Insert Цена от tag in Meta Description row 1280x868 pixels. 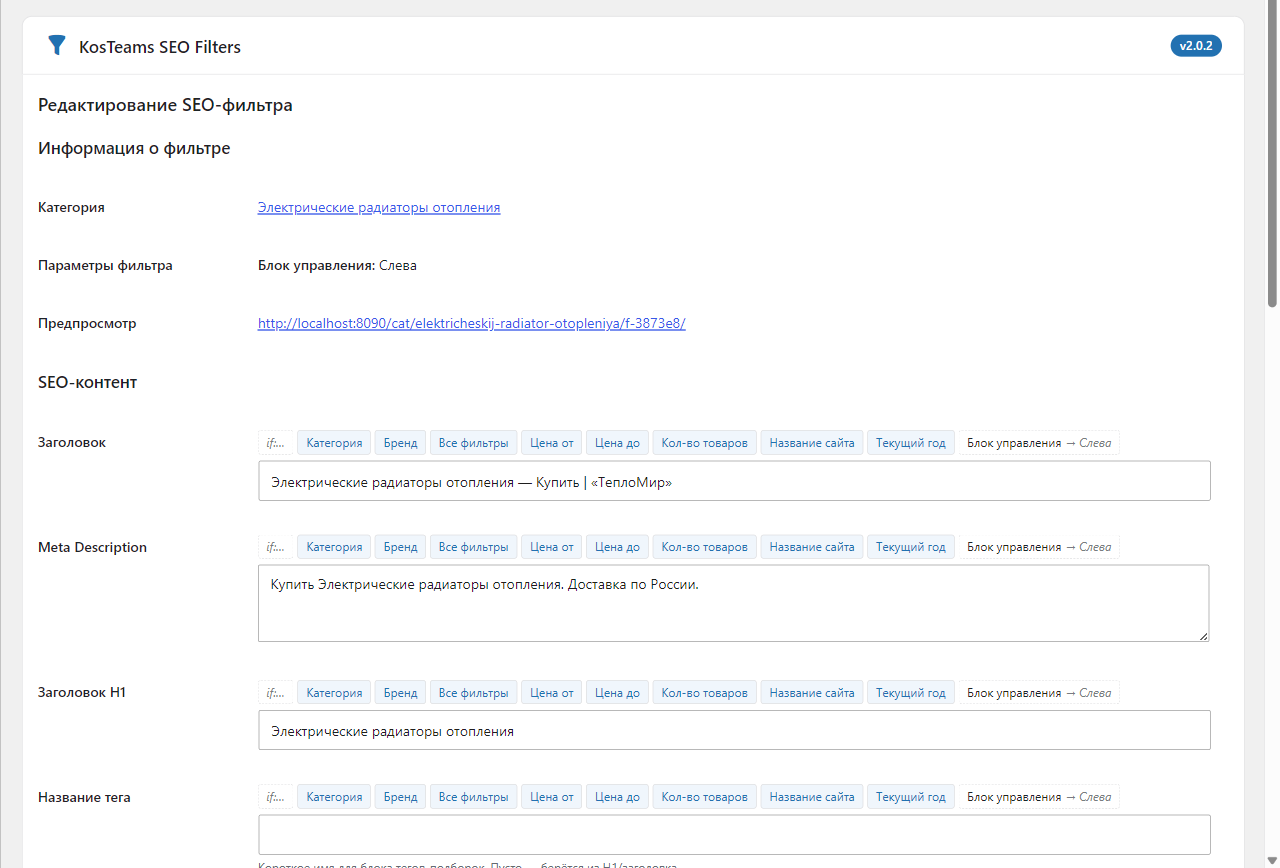click(x=552, y=547)
